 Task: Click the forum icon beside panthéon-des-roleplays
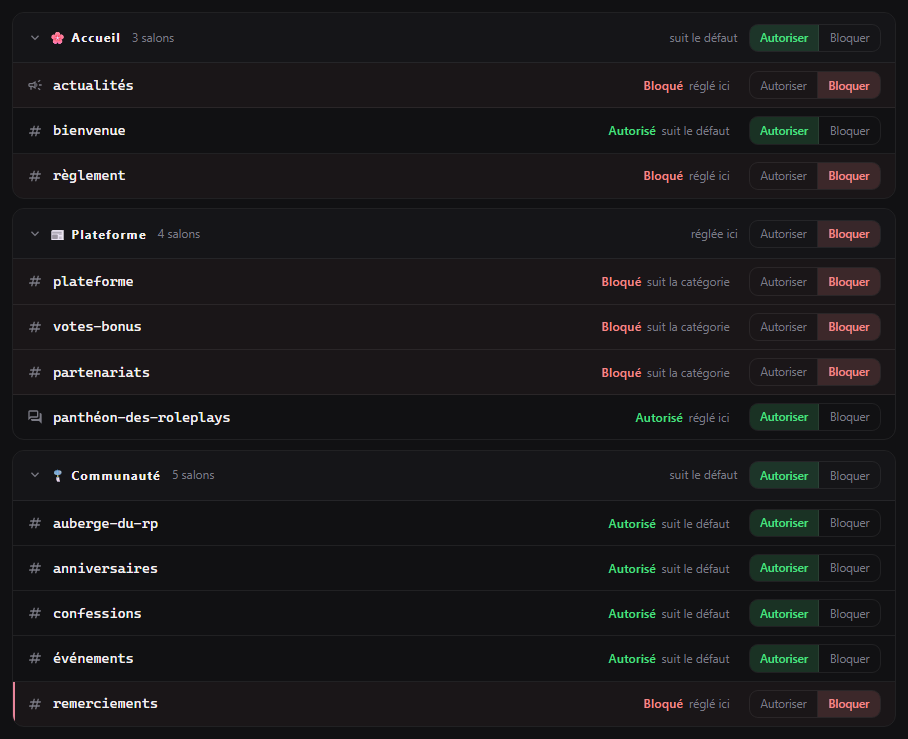click(35, 417)
